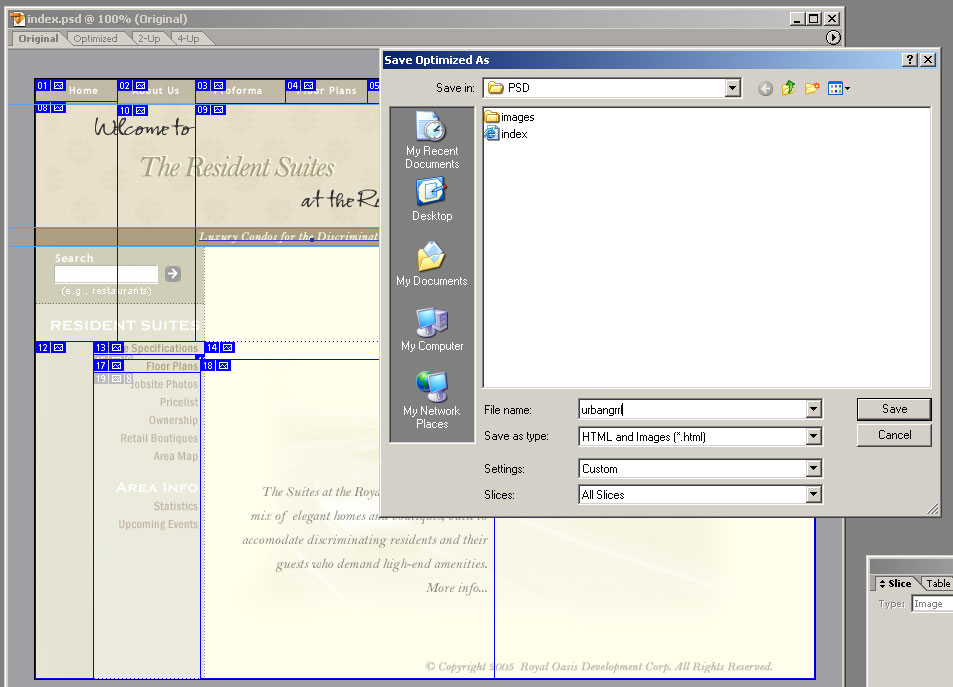
Task: Go to Desktop in places bar
Action: (432, 200)
